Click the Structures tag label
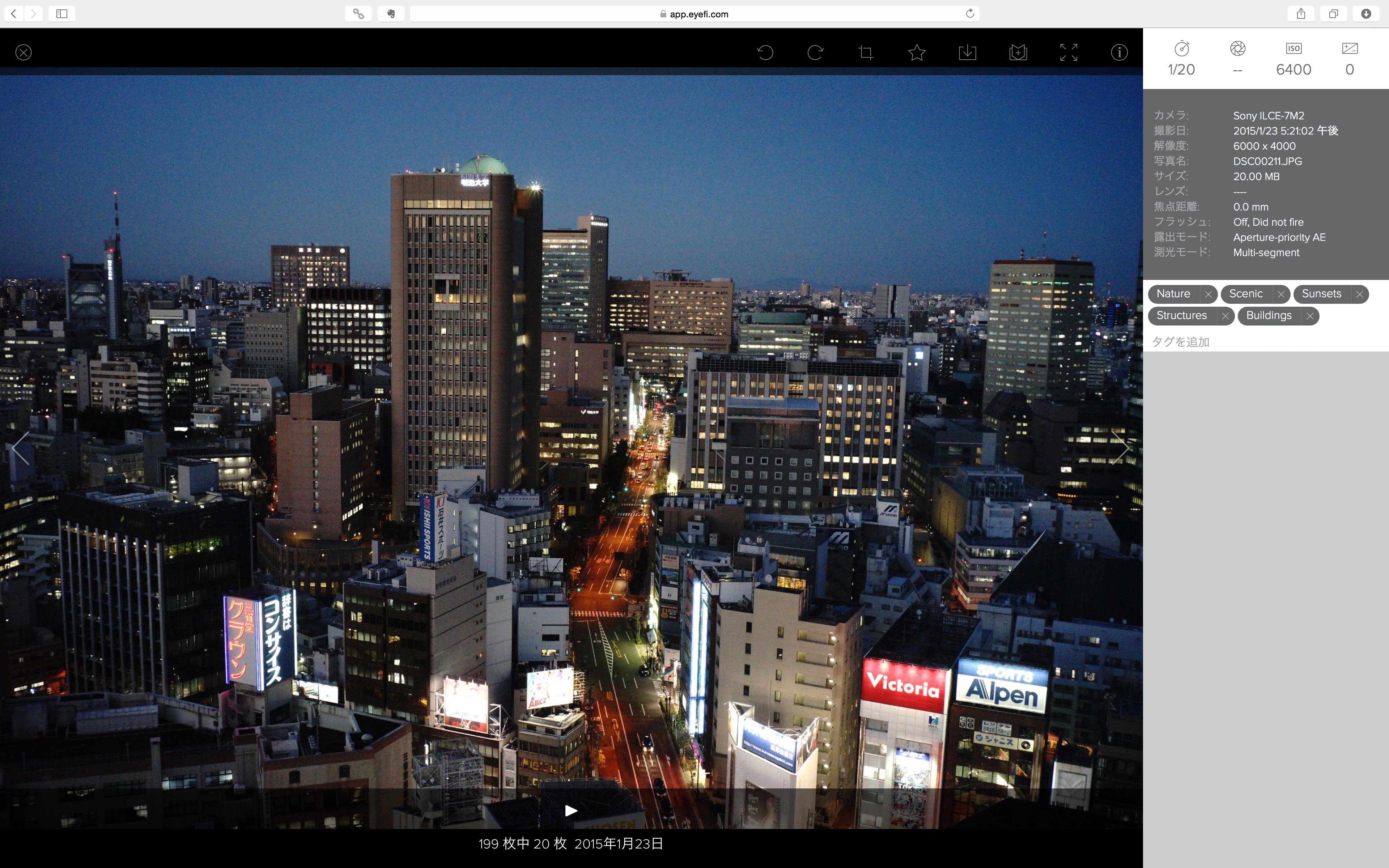Image resolution: width=1389 pixels, height=868 pixels. [x=1181, y=316]
